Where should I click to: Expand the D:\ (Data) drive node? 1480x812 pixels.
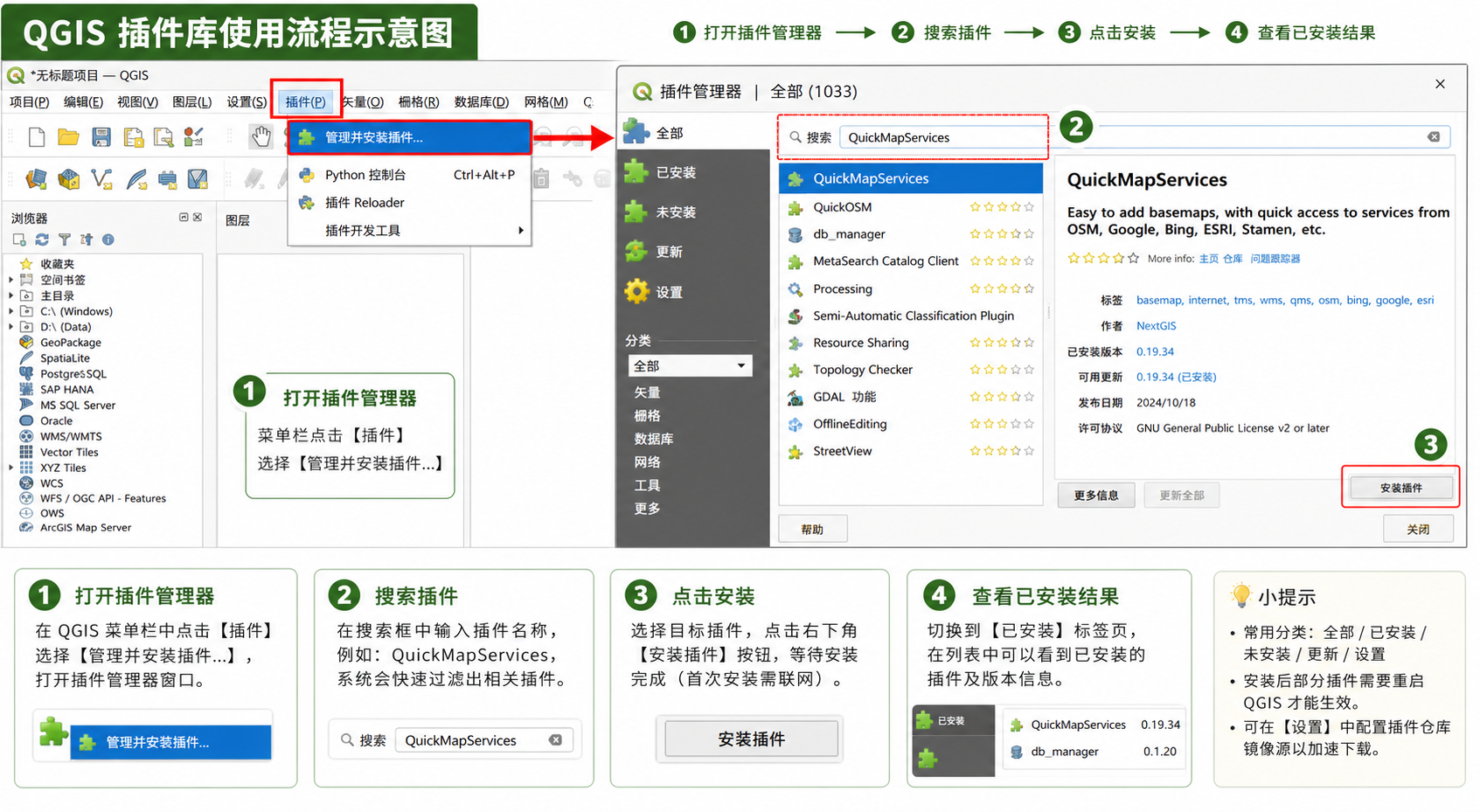coord(11,327)
